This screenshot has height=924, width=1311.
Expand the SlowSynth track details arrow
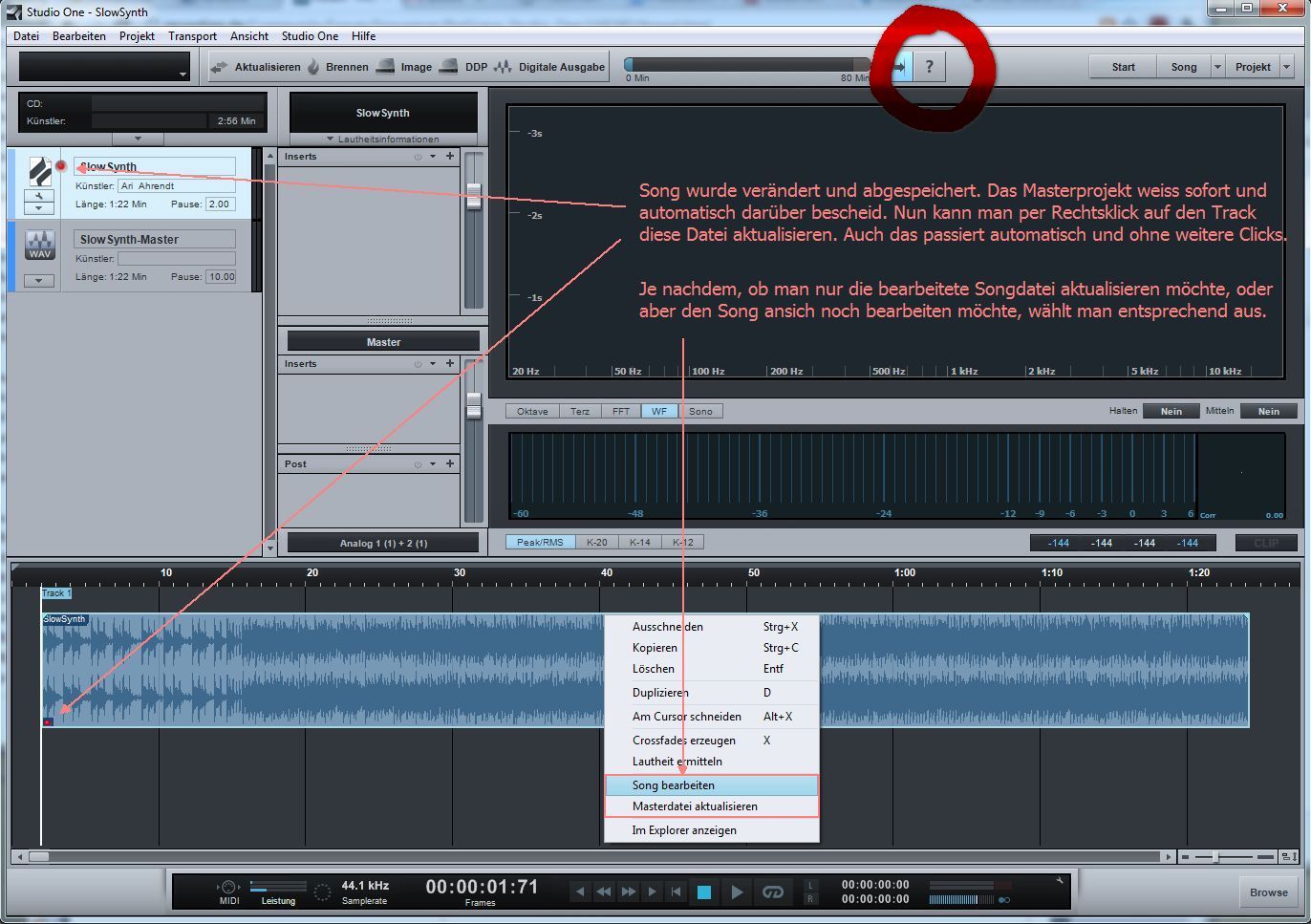(x=39, y=207)
